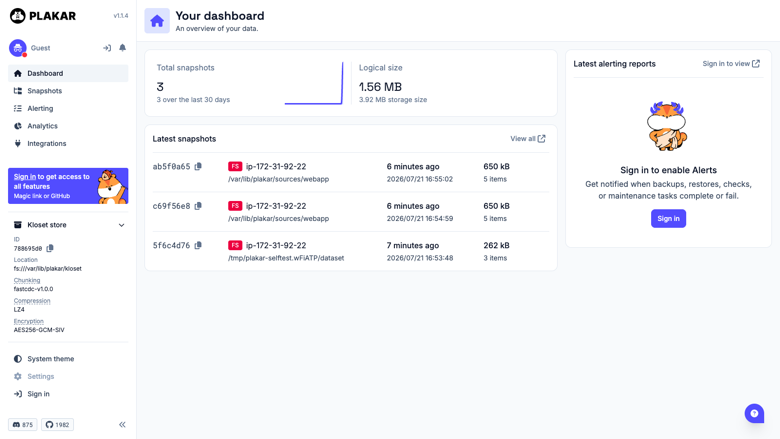Copy snapshot ID 5f6c4d76

(x=198, y=245)
